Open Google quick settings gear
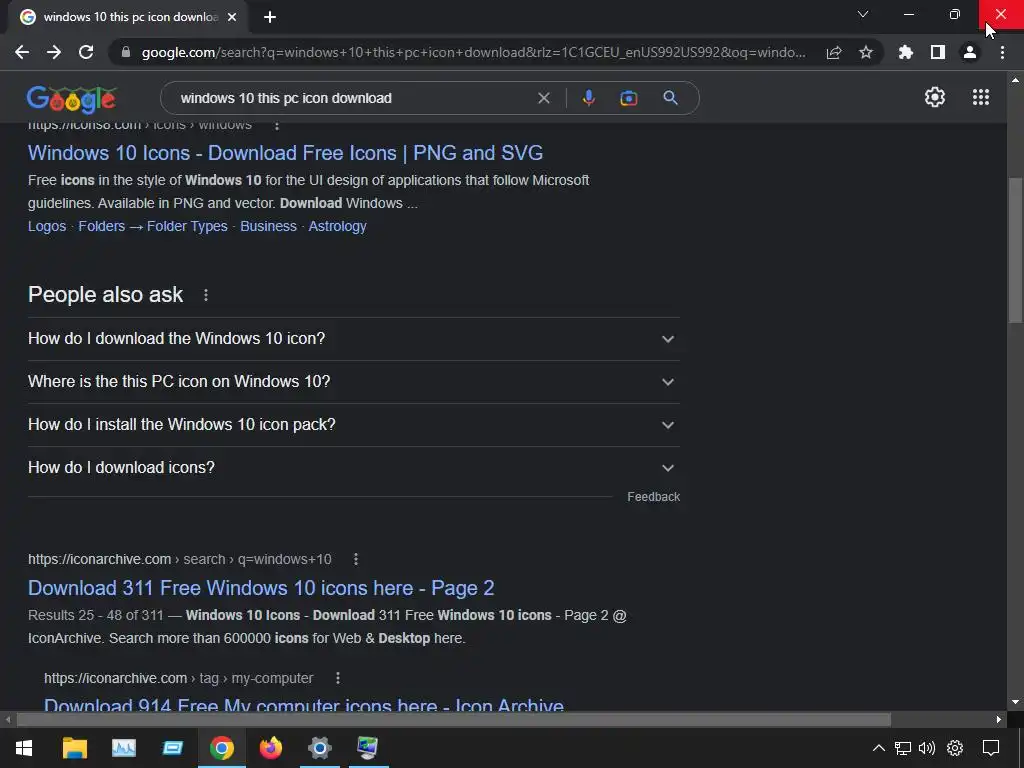1024x768 pixels. click(x=935, y=97)
